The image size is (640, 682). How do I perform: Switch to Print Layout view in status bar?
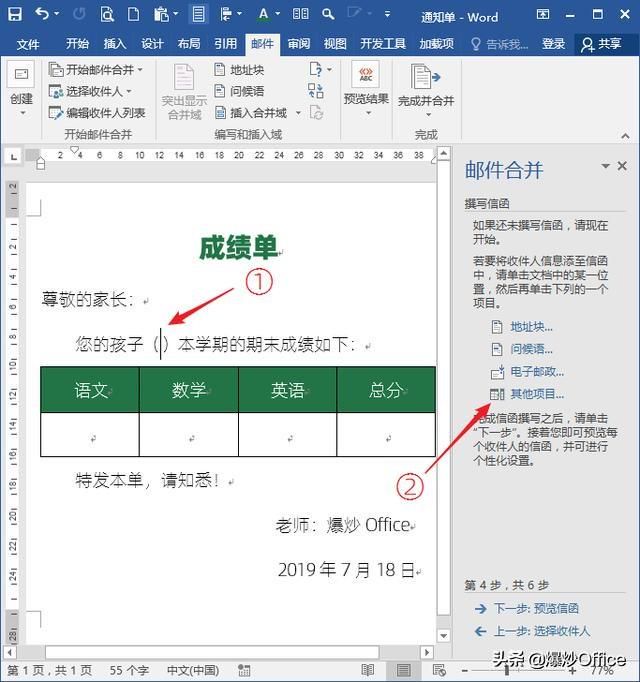[403, 670]
